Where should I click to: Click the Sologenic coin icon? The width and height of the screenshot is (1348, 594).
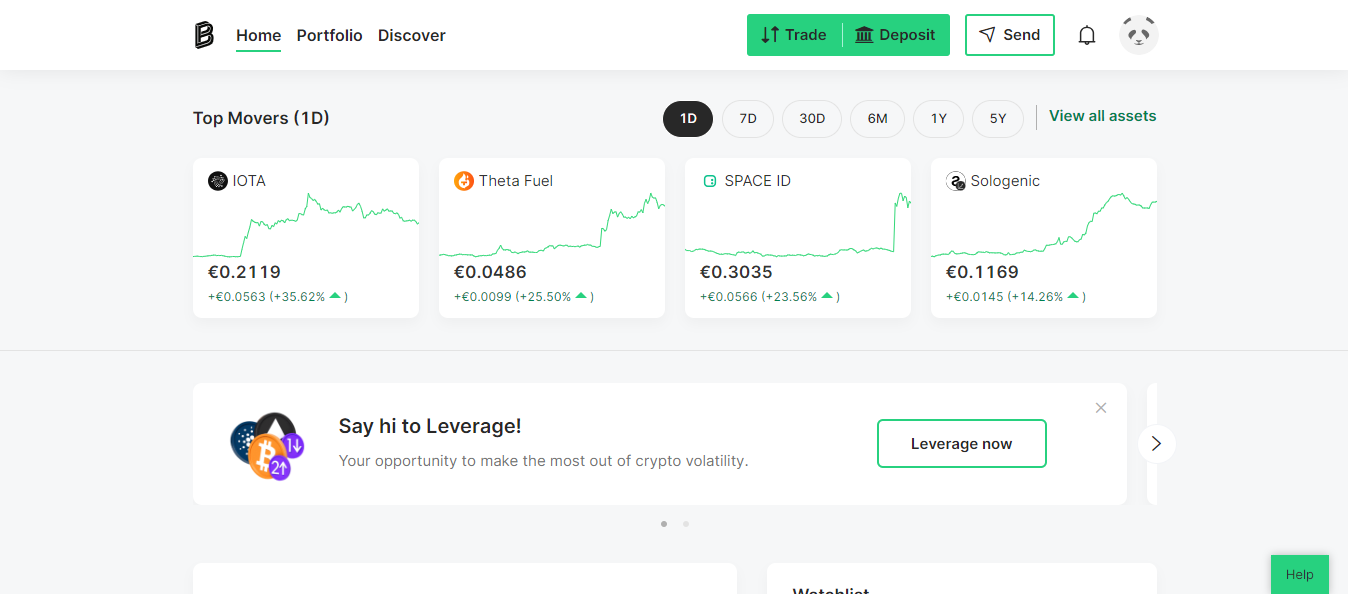coord(956,181)
